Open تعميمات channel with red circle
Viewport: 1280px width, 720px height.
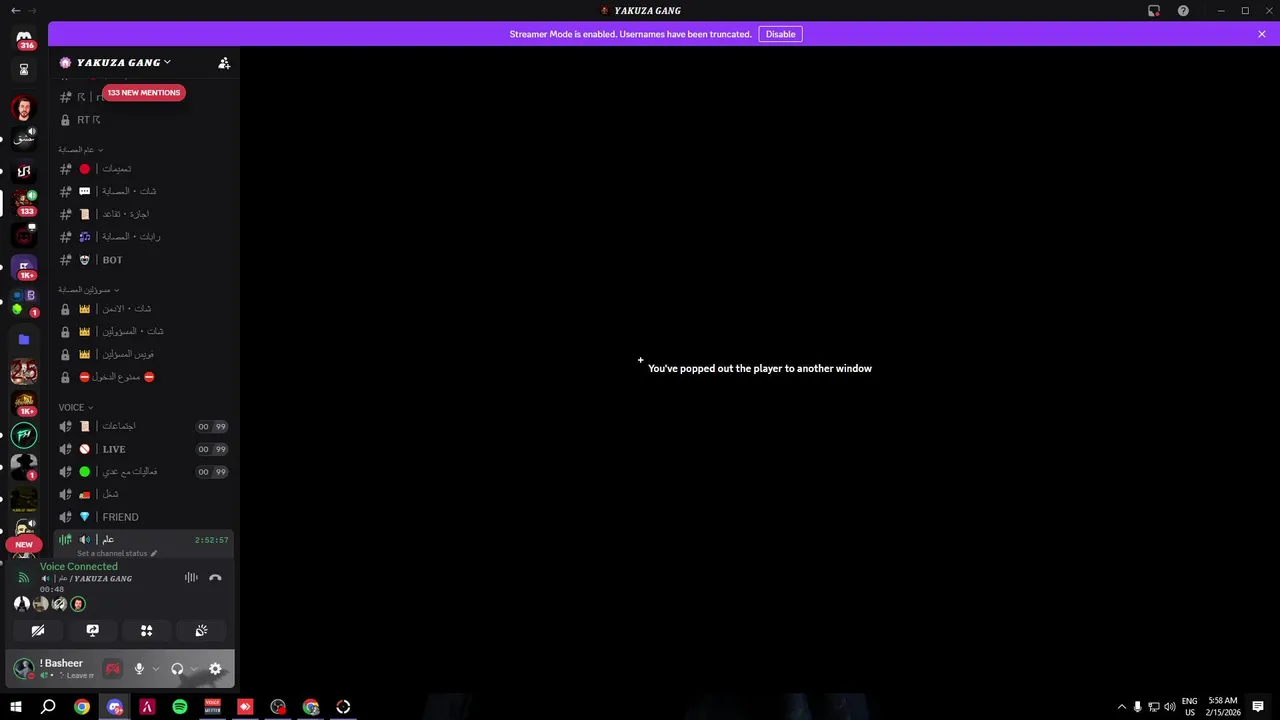[x=144, y=169]
